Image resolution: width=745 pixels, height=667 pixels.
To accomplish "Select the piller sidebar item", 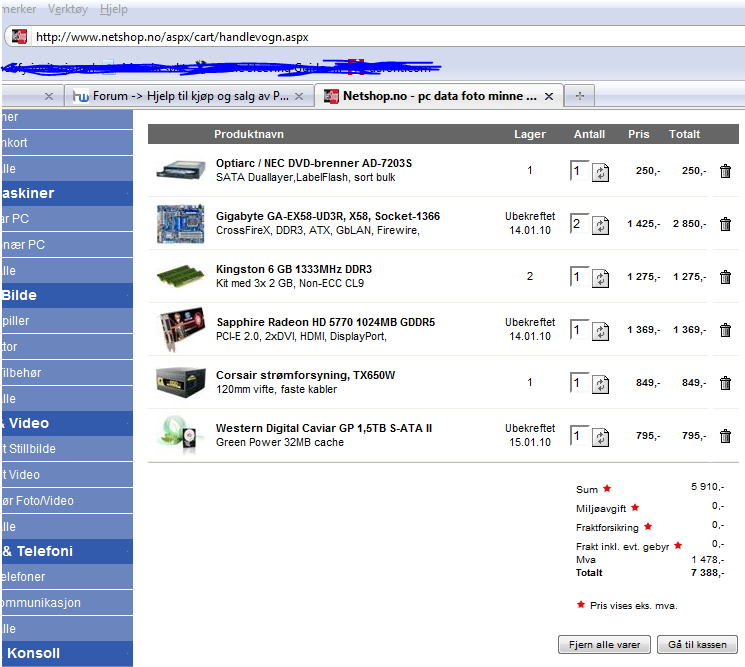I will [x=67, y=321].
